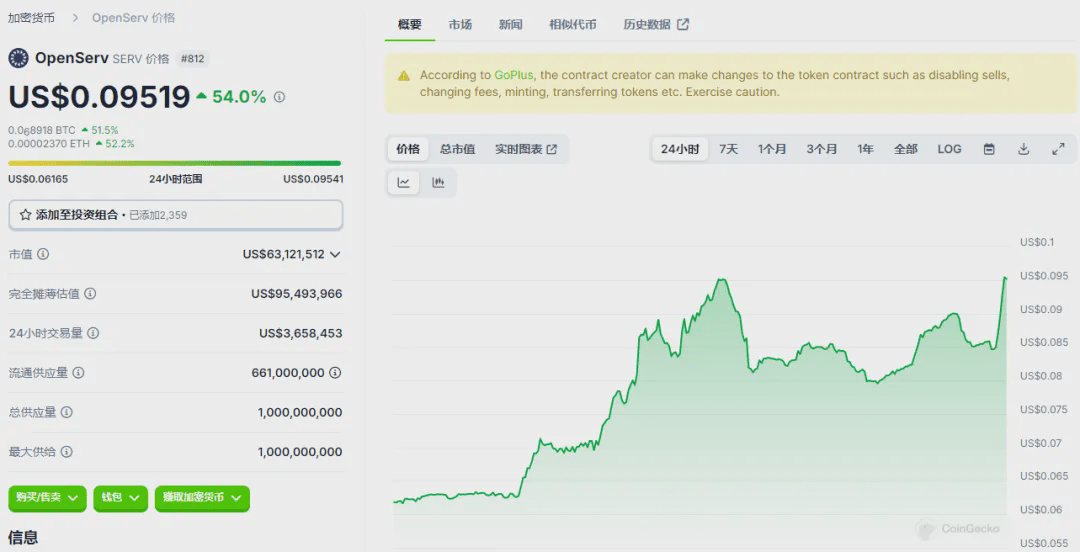The width and height of the screenshot is (1080, 552).
Task: Click the 信息 section heading
Action: pos(23,538)
